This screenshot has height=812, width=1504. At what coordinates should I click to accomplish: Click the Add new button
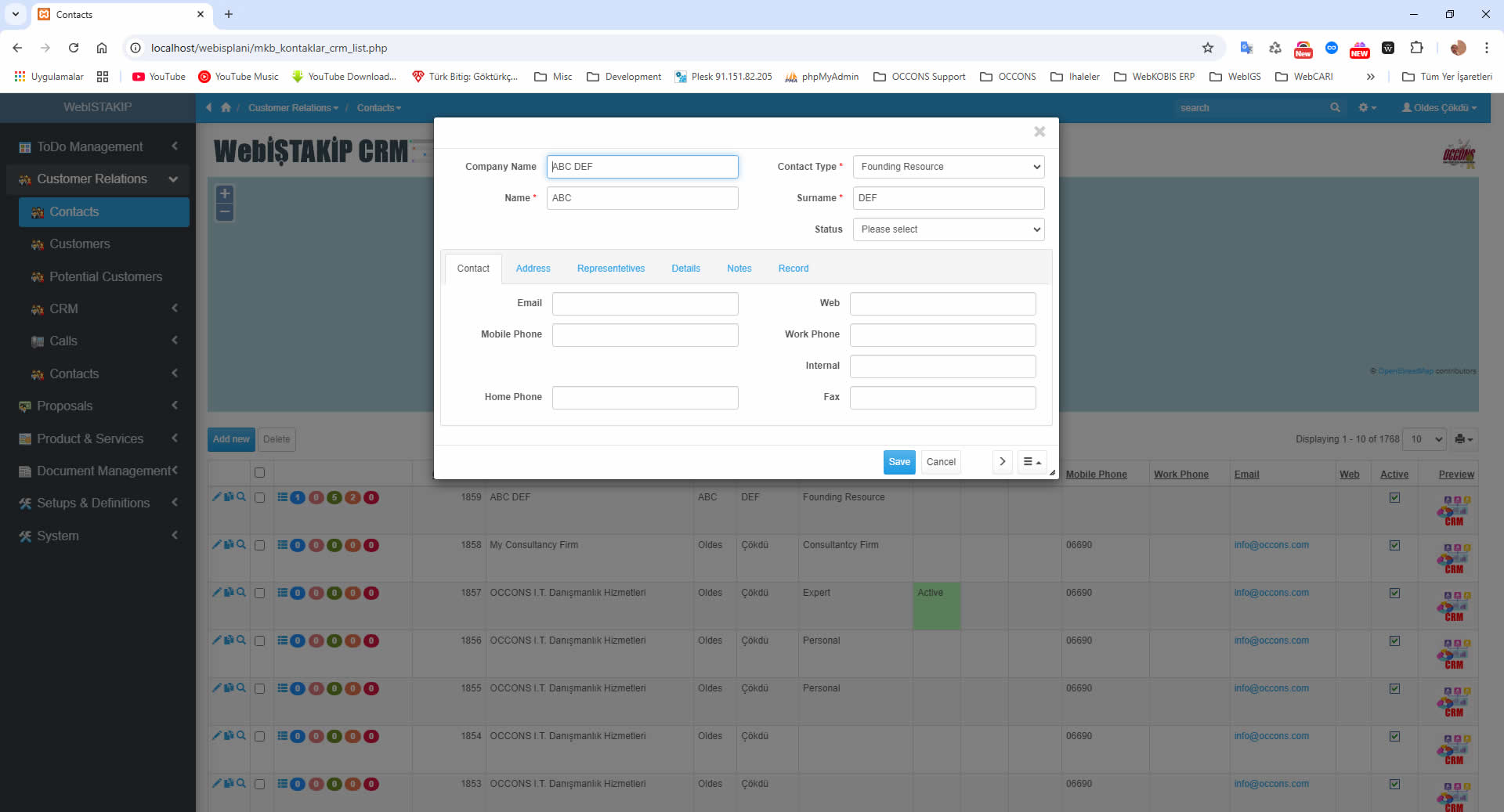231,439
